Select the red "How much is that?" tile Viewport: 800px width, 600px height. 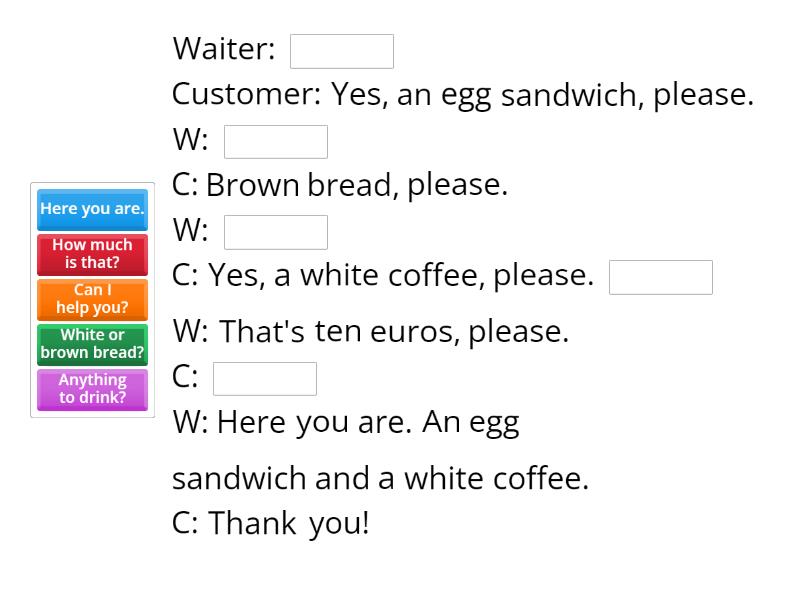[92, 253]
